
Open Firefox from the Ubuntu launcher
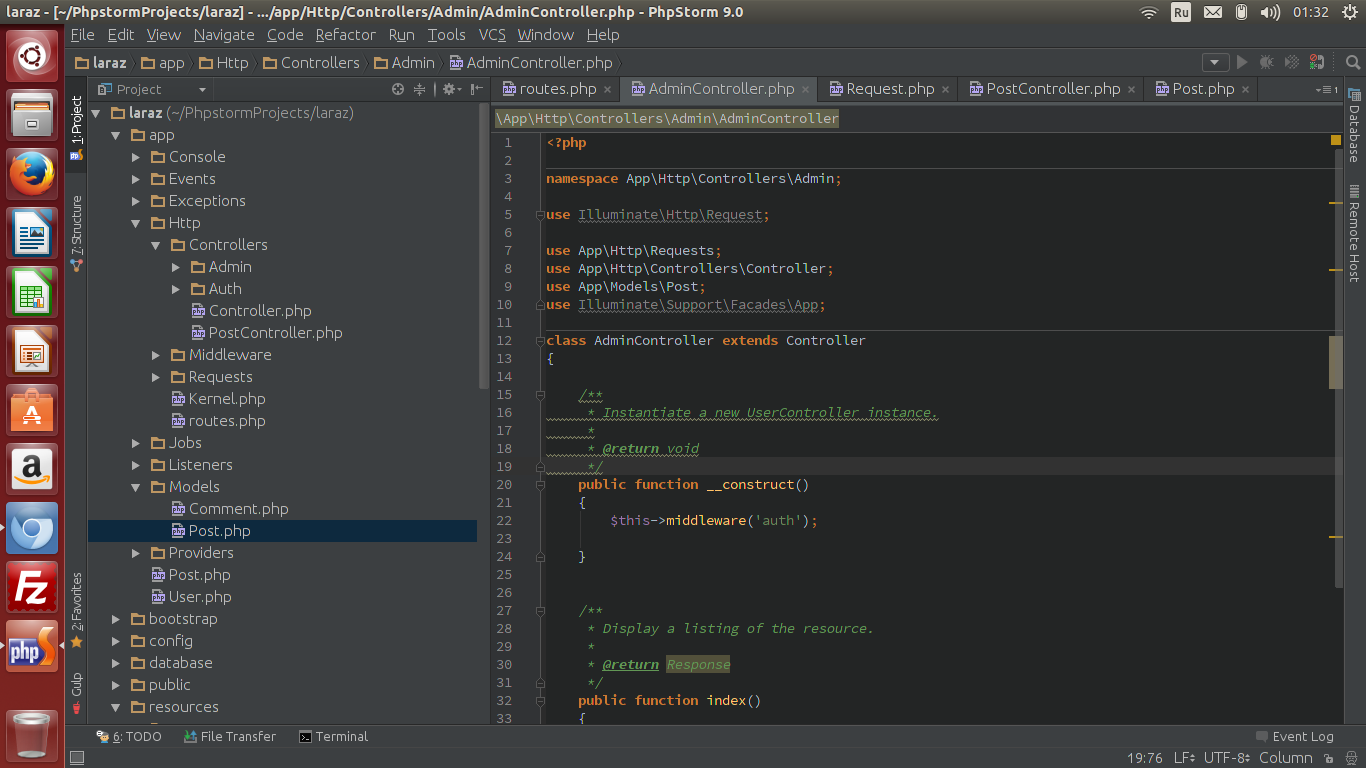(x=32, y=174)
